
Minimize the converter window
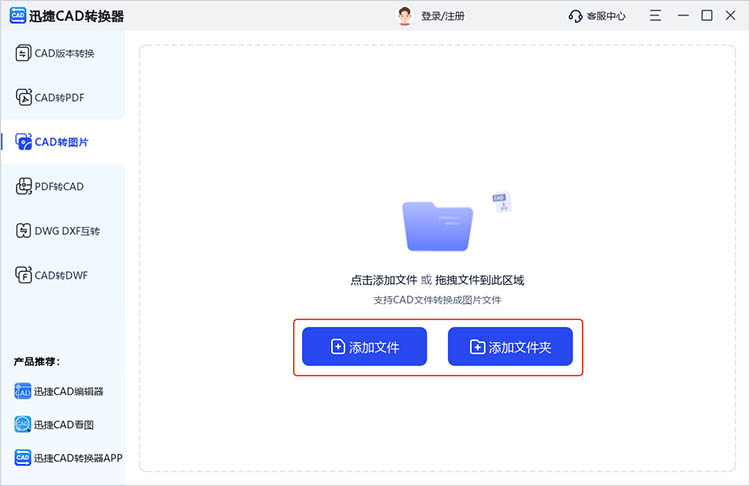683,16
